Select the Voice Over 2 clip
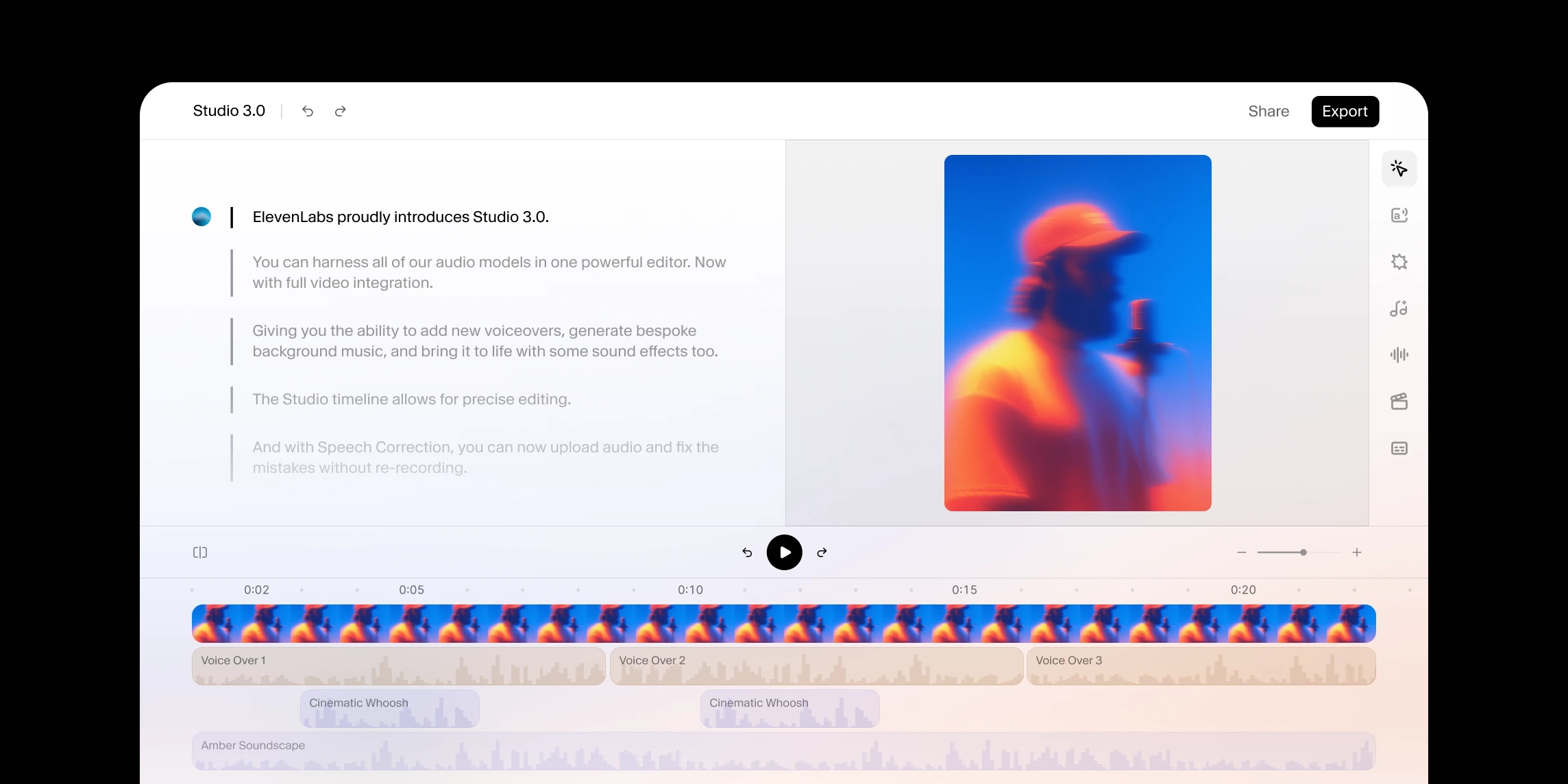The image size is (1568, 784). (816, 666)
